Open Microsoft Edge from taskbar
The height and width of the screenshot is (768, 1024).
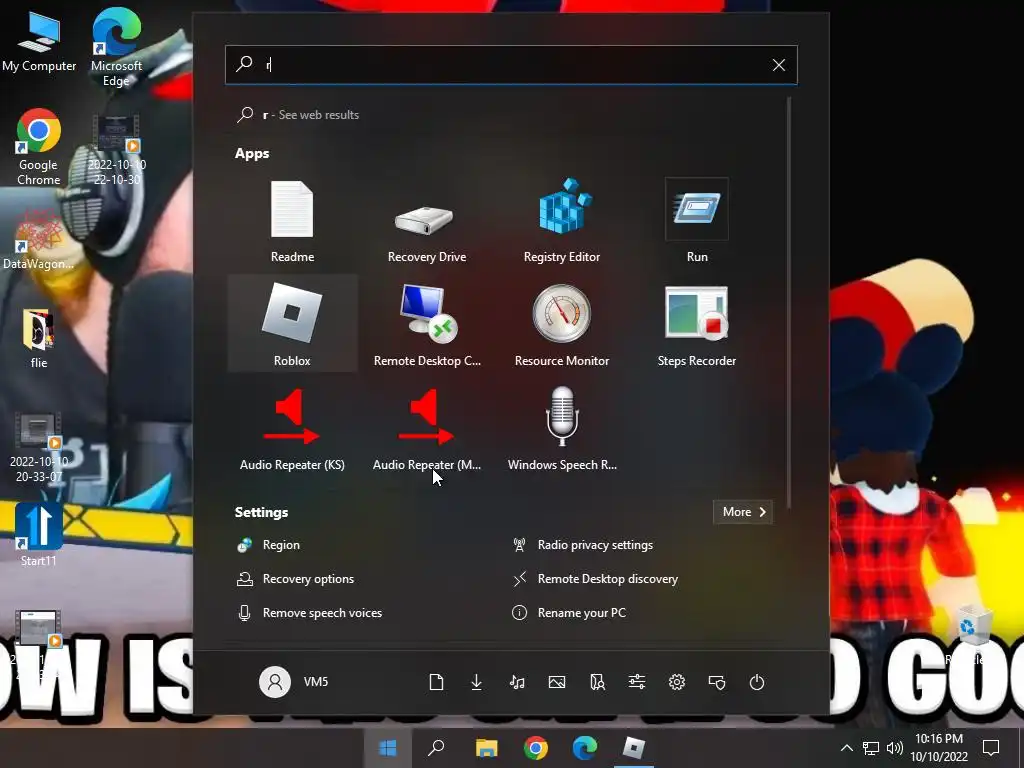coord(584,748)
